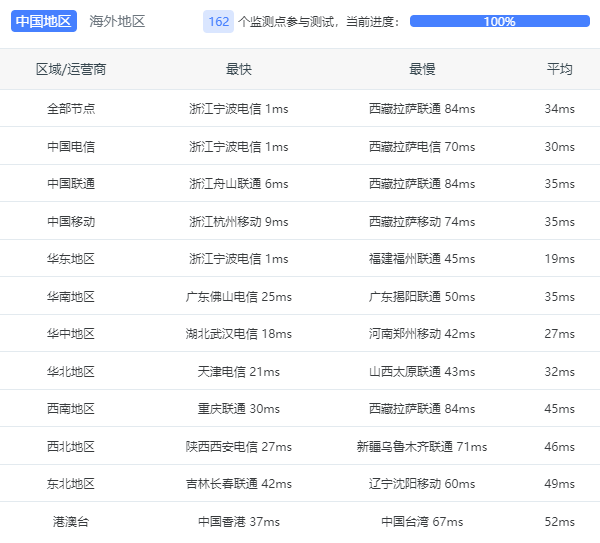
Task: Select the 西北地区 row label
Action: (x=71, y=447)
